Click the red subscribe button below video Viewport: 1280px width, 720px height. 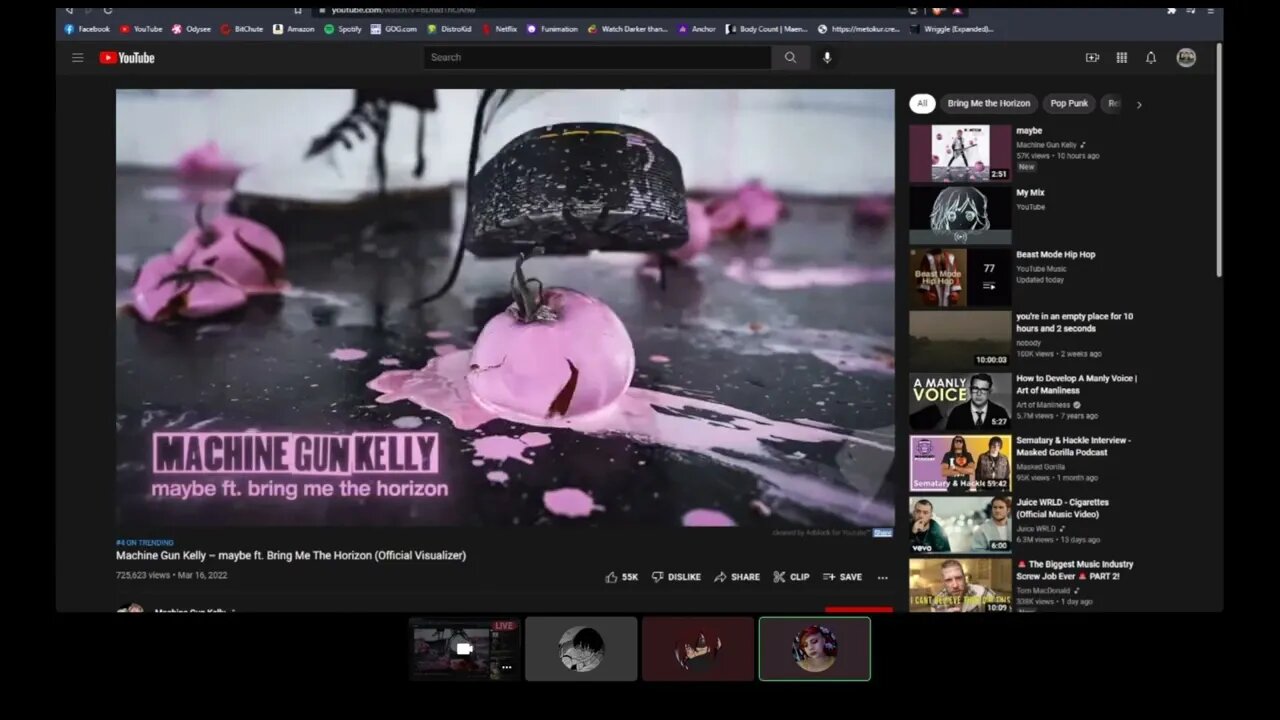pyautogui.click(x=859, y=609)
